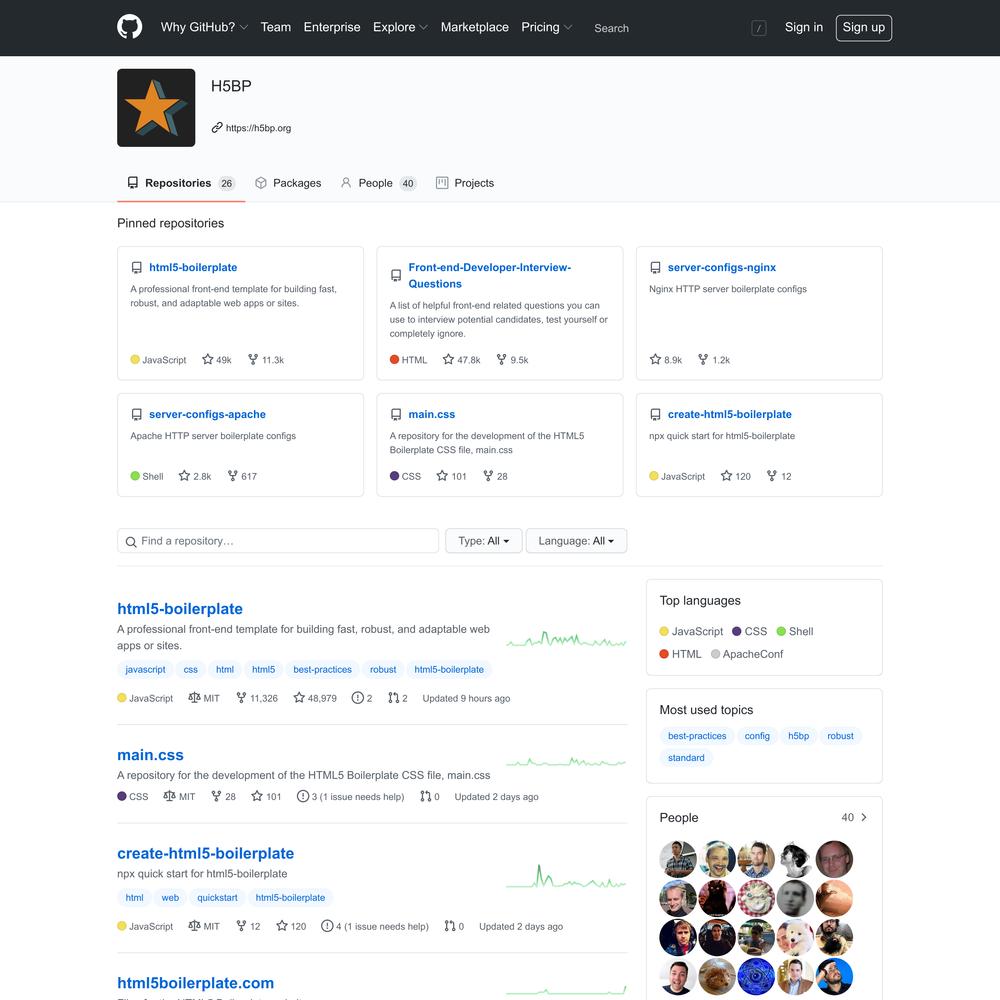
Task: Open the Language: All filter dropdown
Action: [x=576, y=541]
